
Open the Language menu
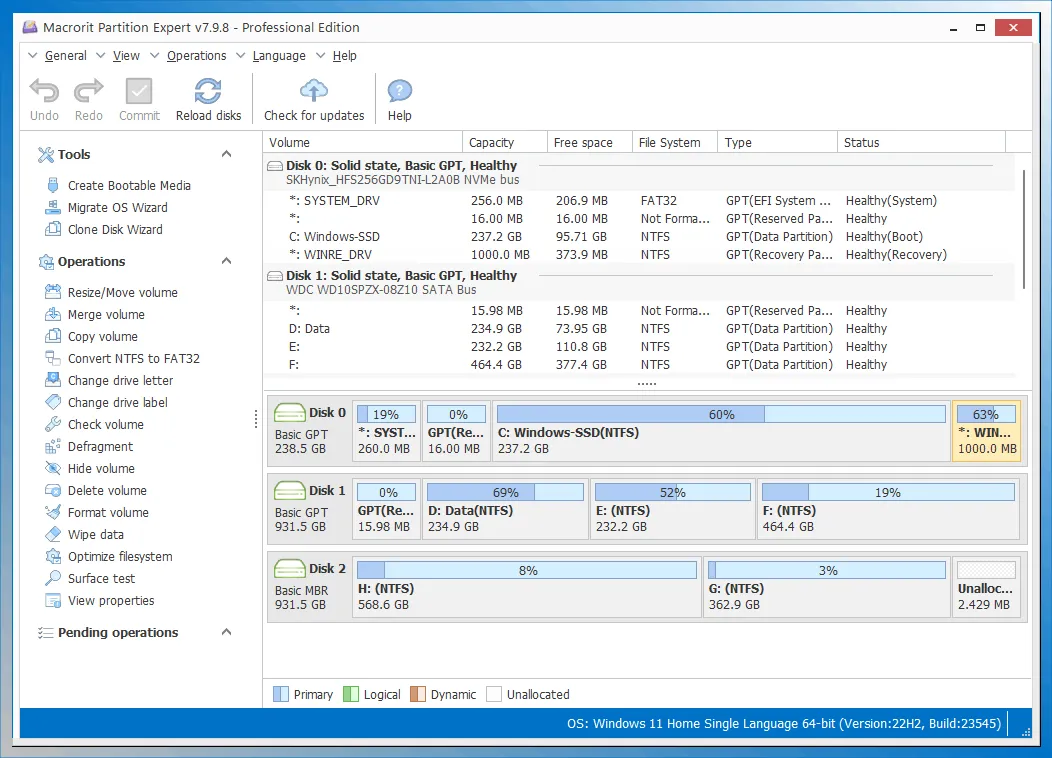point(278,55)
